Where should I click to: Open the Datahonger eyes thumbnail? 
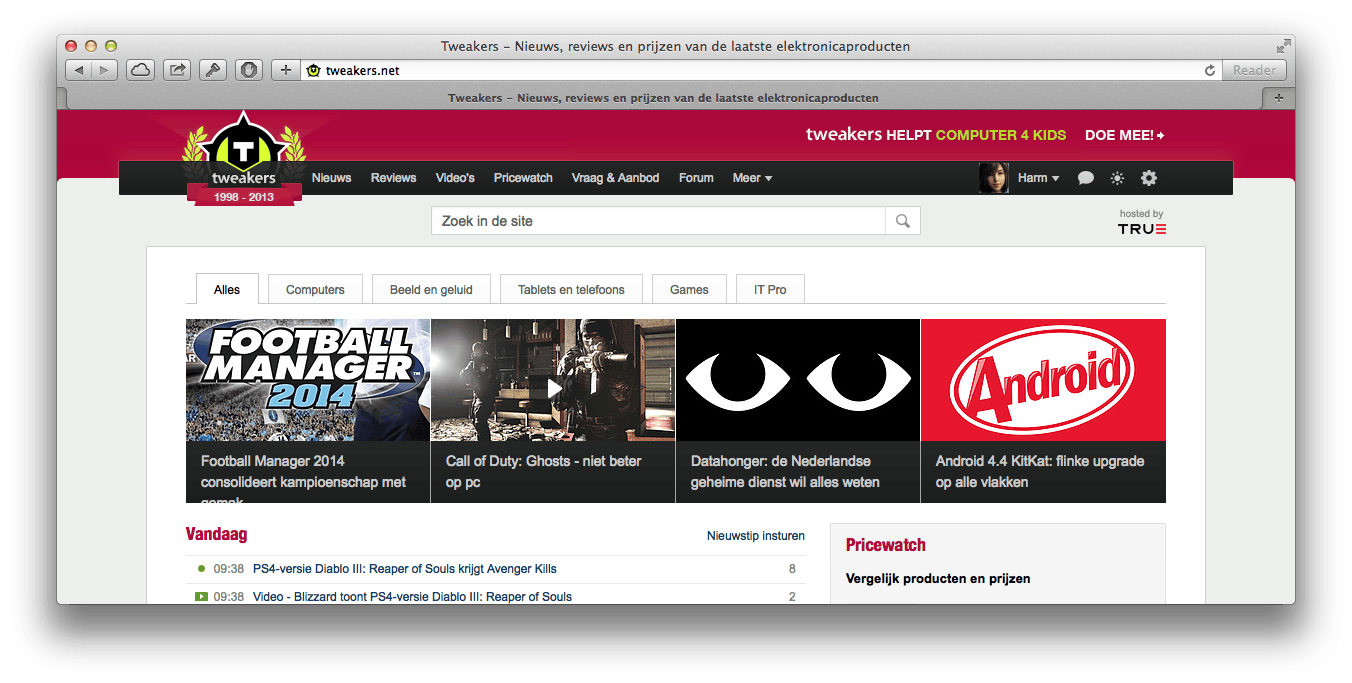[x=798, y=380]
